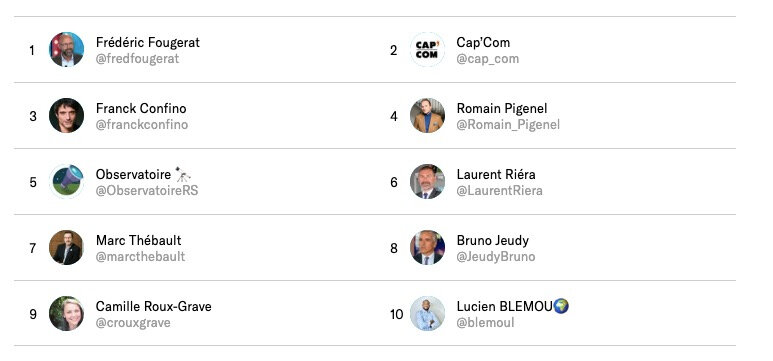773x361 pixels.
Task: Click the @Romain_Pigenel handle
Action: 508,125
